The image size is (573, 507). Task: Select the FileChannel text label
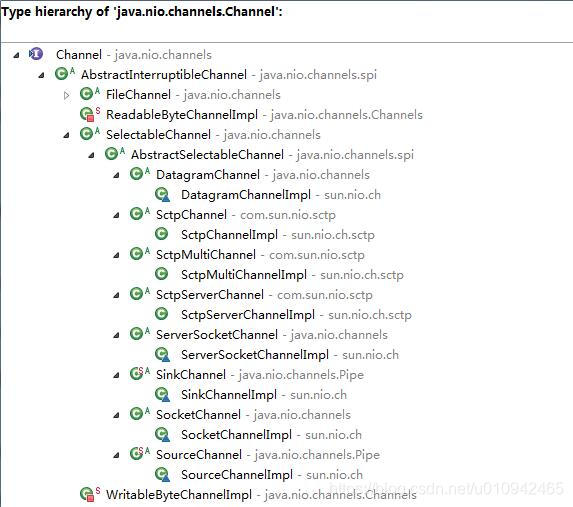point(138,95)
